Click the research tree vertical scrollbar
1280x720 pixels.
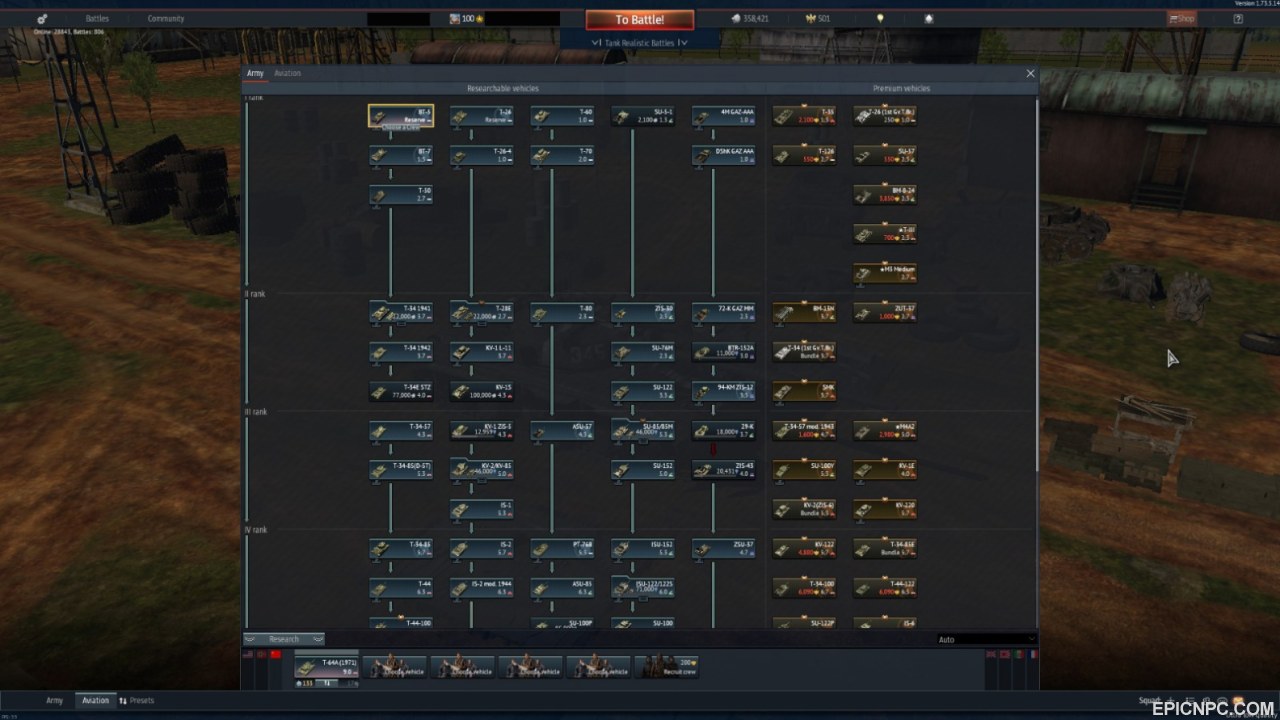pyautogui.click(x=1036, y=285)
